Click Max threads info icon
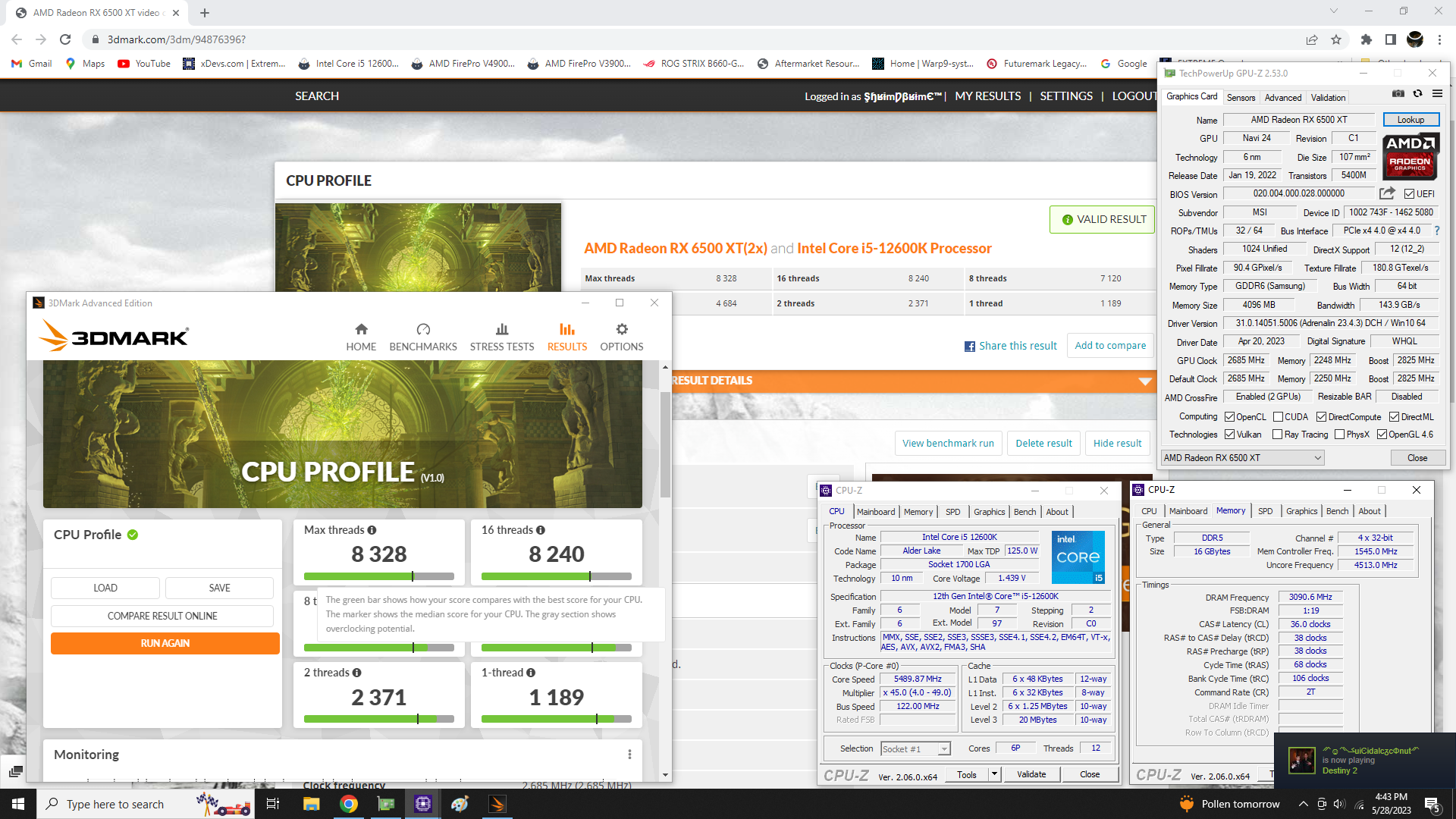The image size is (1456, 819). click(x=372, y=530)
